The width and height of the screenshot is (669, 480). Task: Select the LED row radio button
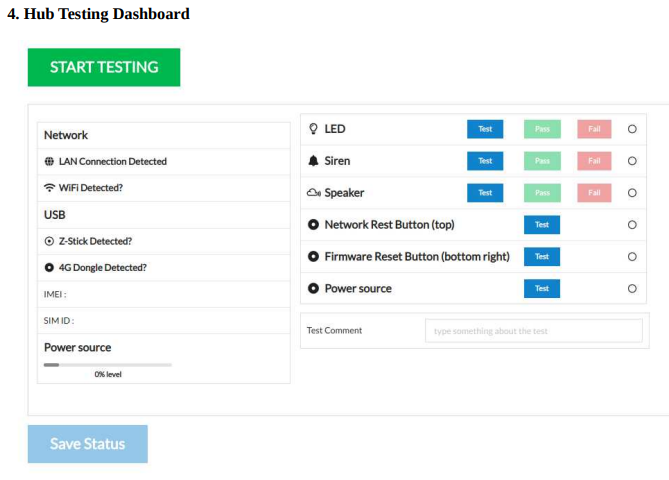pos(632,129)
